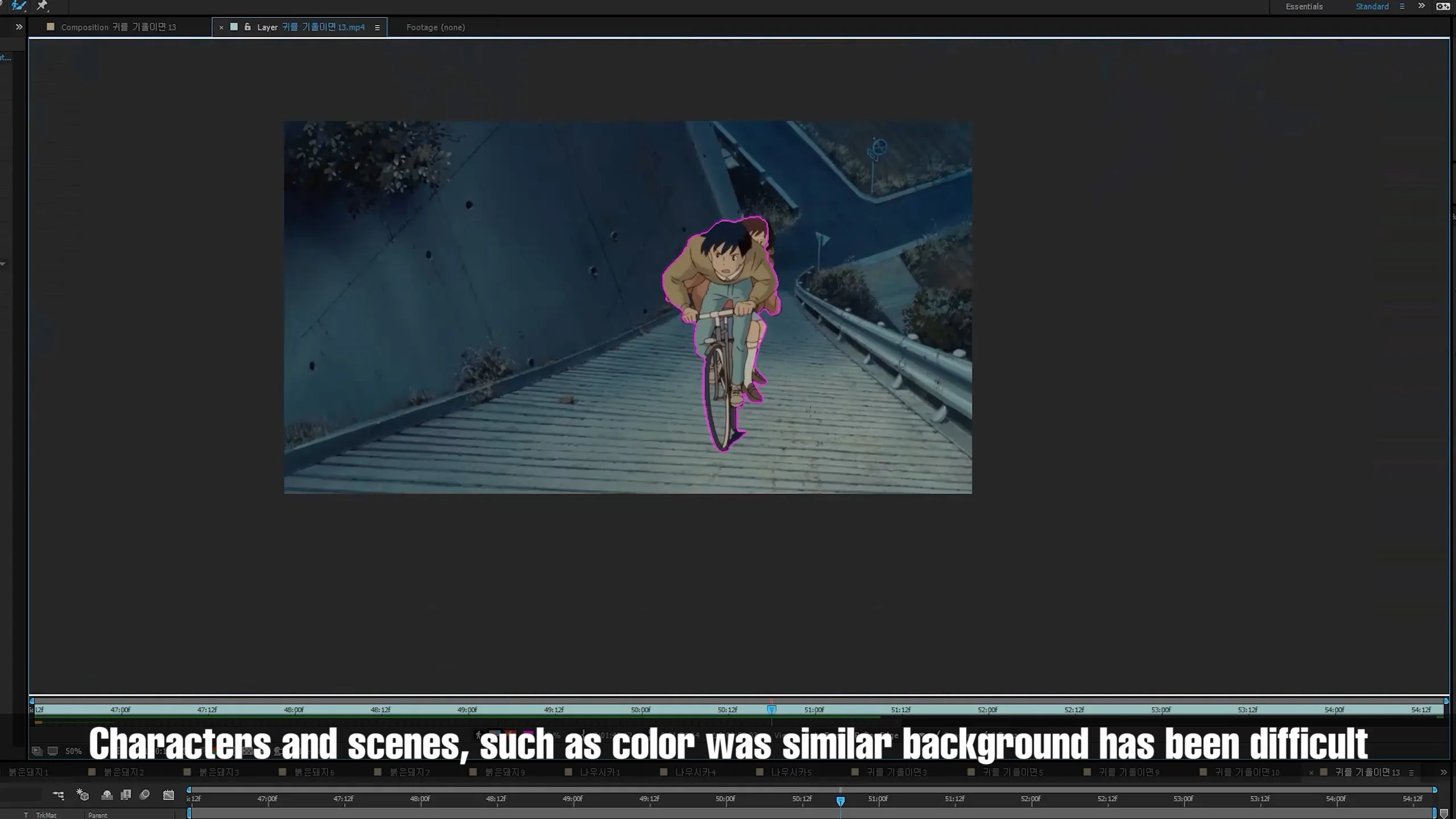Screen dimensions: 1456x819
Task: Open the 귀를 기울이면 3 timeline tab
Action: 897,772
